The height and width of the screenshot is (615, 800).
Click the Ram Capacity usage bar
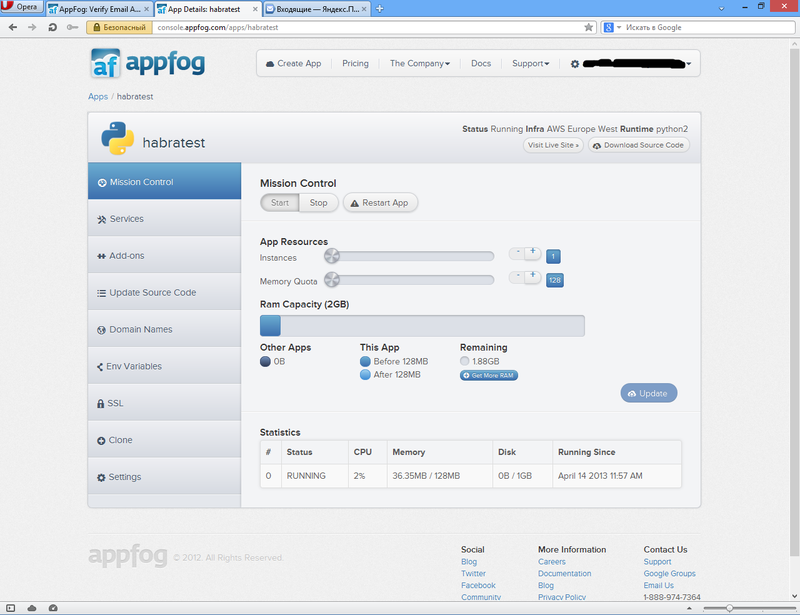point(422,326)
